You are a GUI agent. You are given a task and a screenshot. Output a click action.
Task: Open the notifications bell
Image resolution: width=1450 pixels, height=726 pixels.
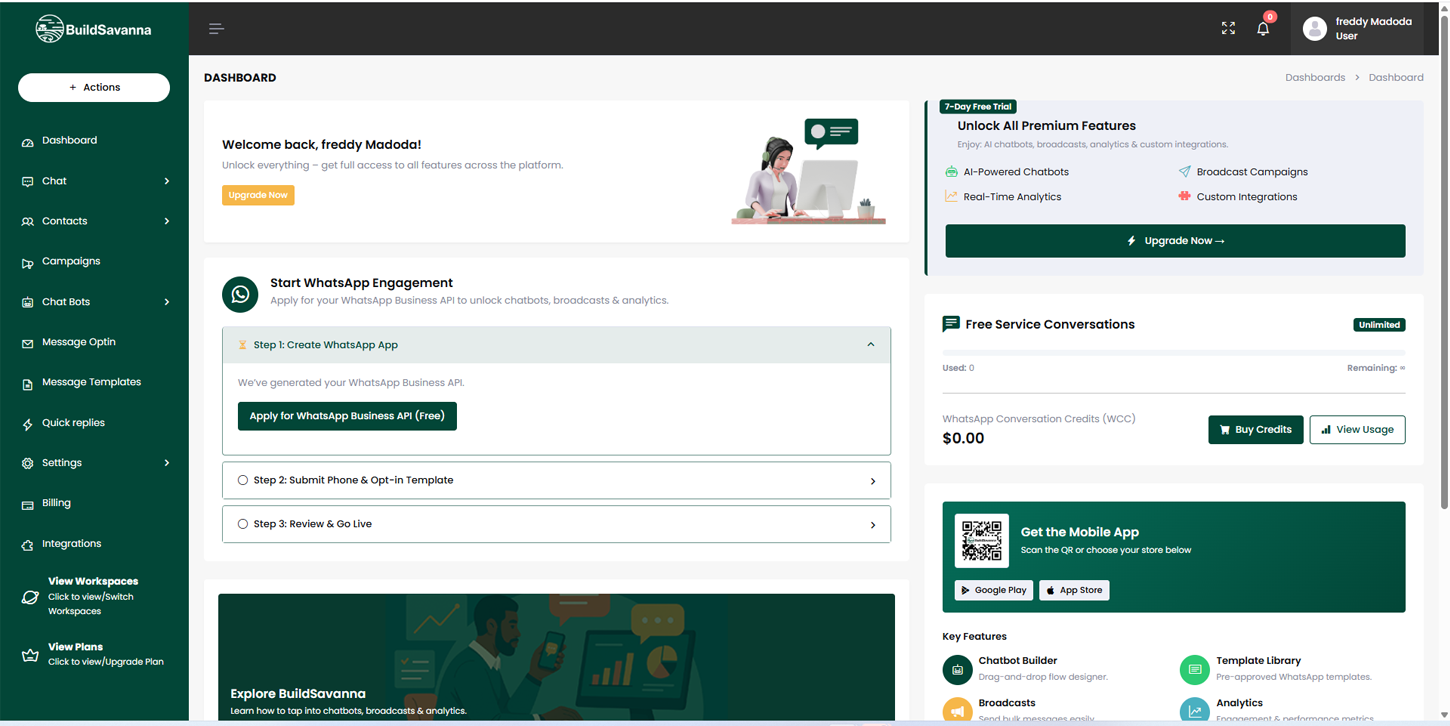[x=1263, y=28]
